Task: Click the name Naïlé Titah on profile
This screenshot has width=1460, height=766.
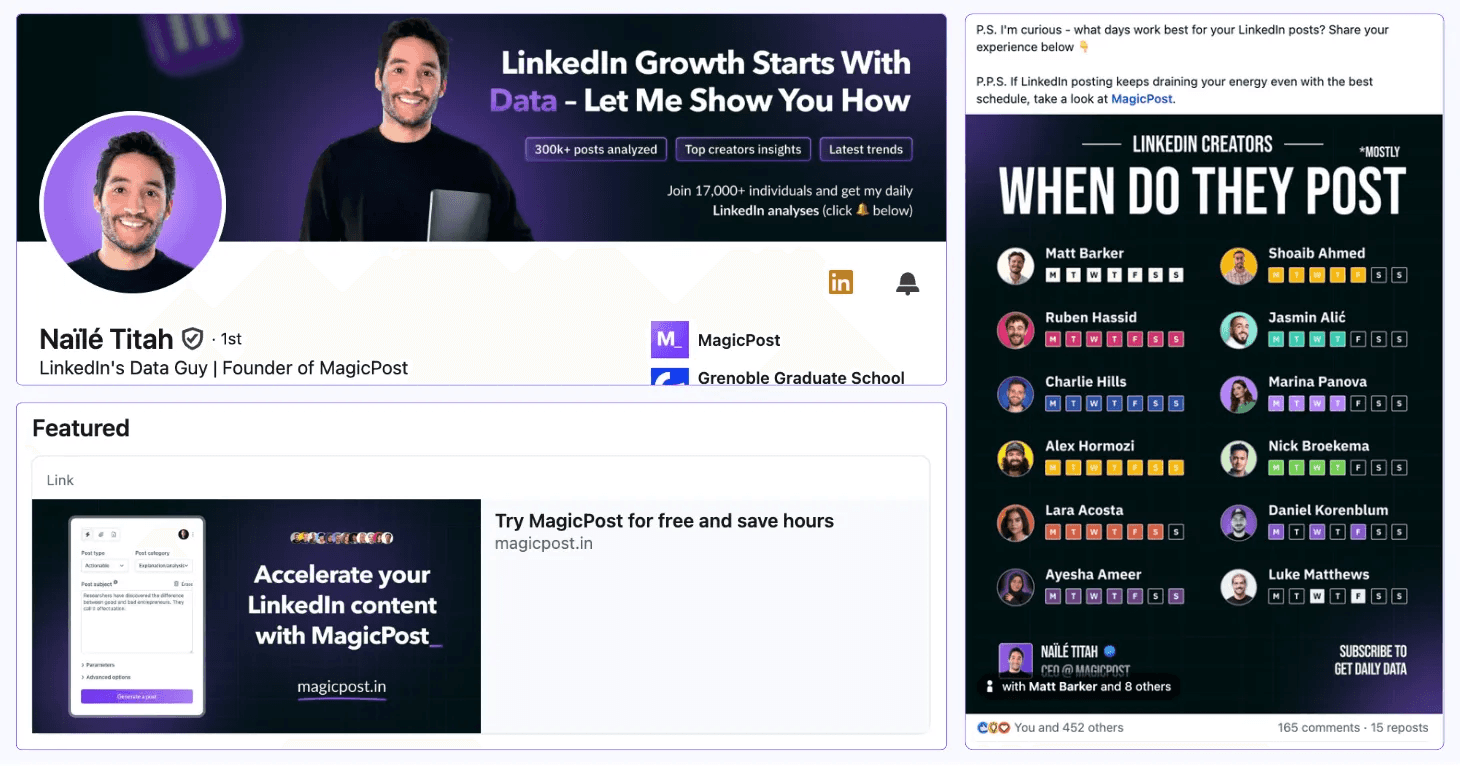Action: (x=106, y=339)
